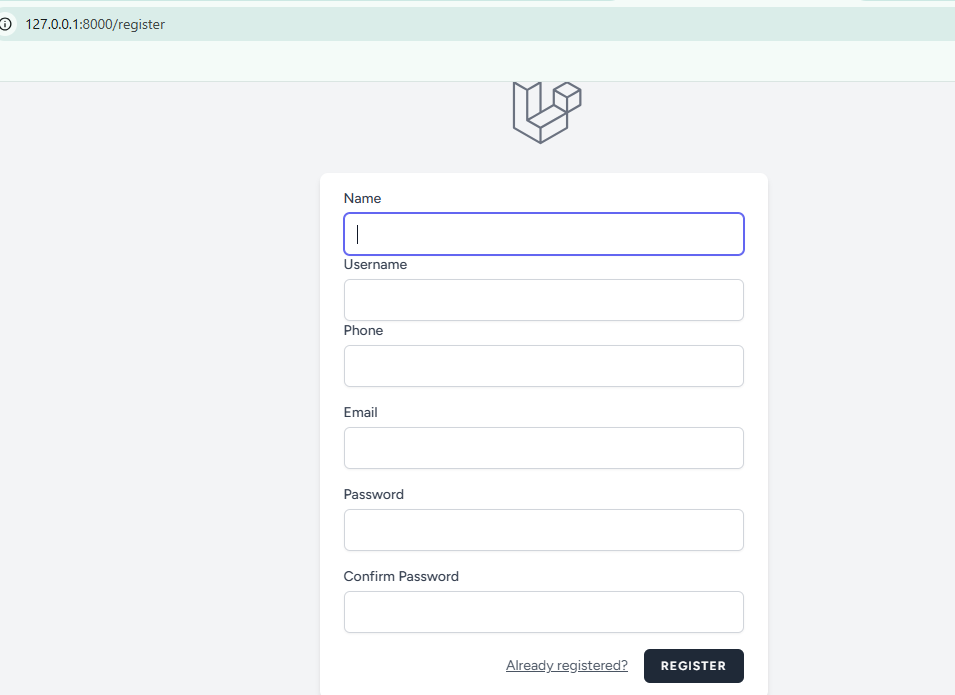Image resolution: width=955 pixels, height=695 pixels.
Task: Click the page background outside the form
Action: 150,400
